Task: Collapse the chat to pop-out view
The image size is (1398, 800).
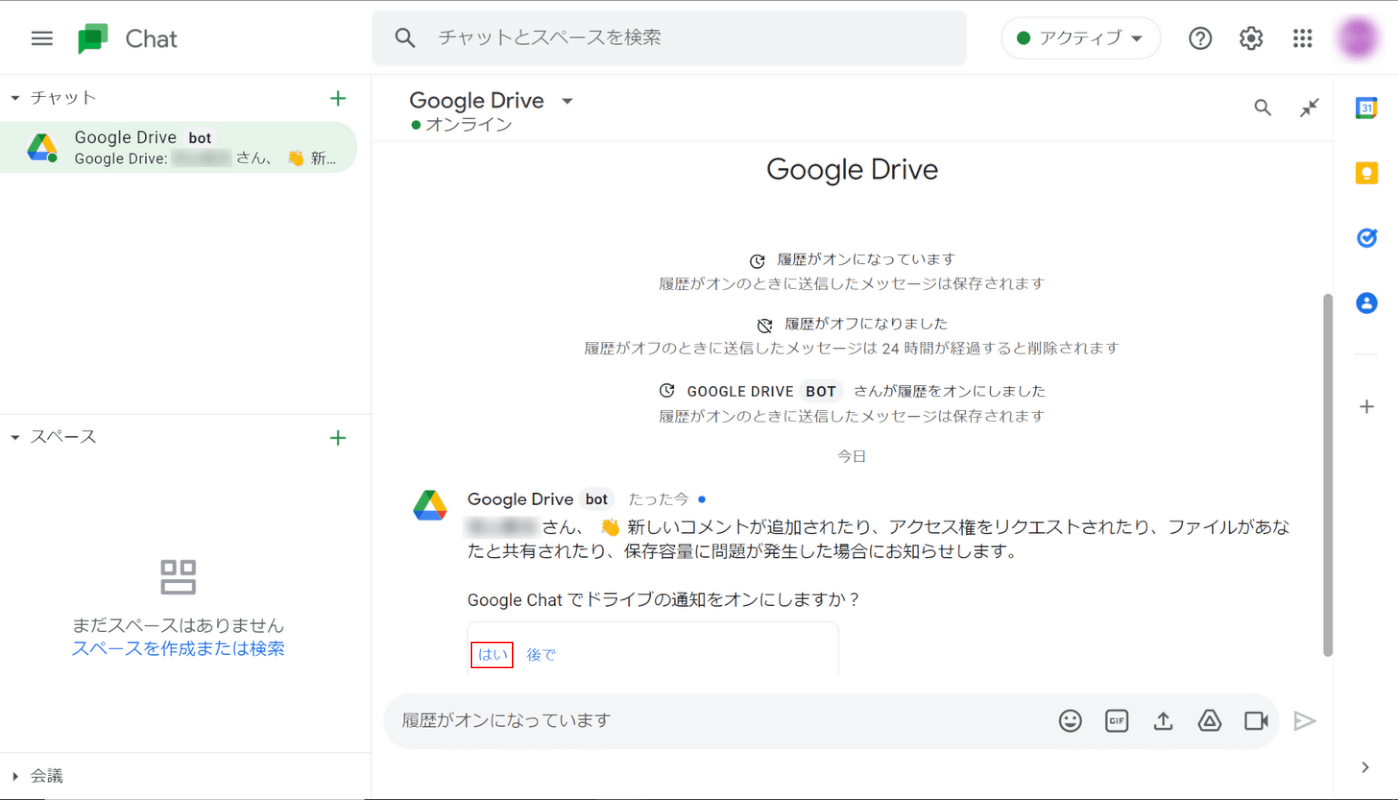Action: (1309, 108)
